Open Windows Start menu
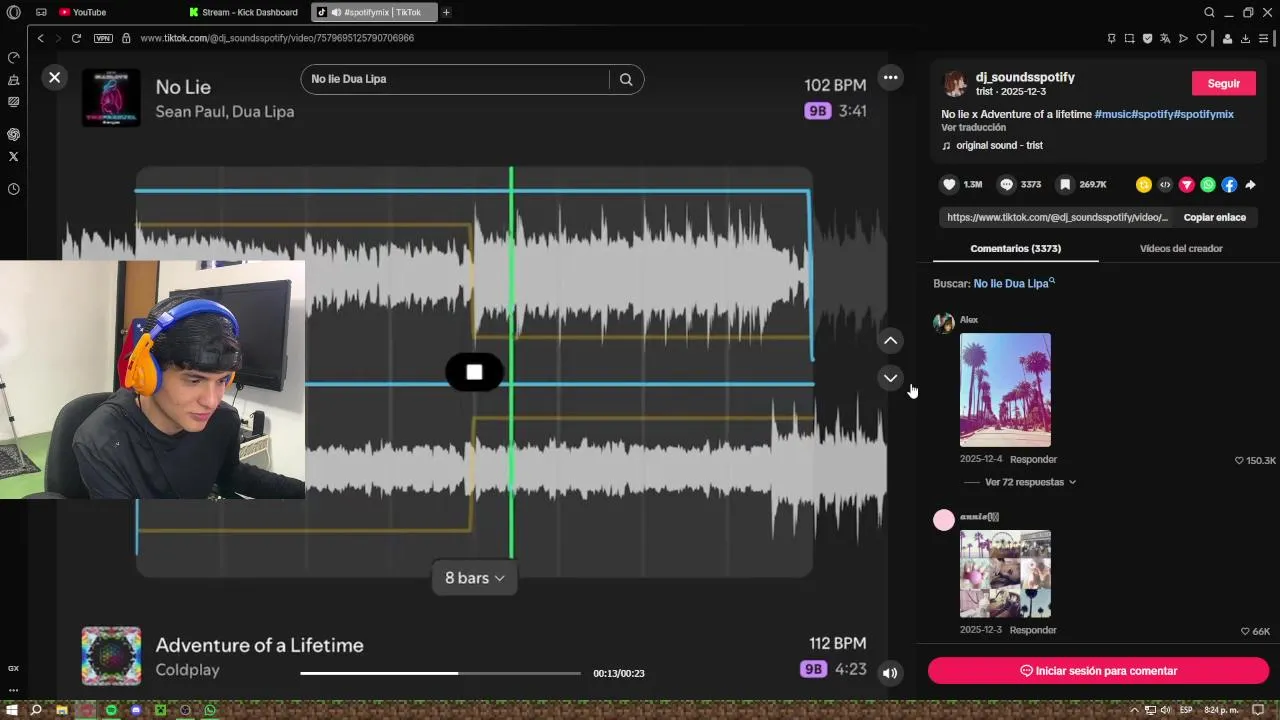Screen dimensions: 1280x720 click(x=11, y=710)
